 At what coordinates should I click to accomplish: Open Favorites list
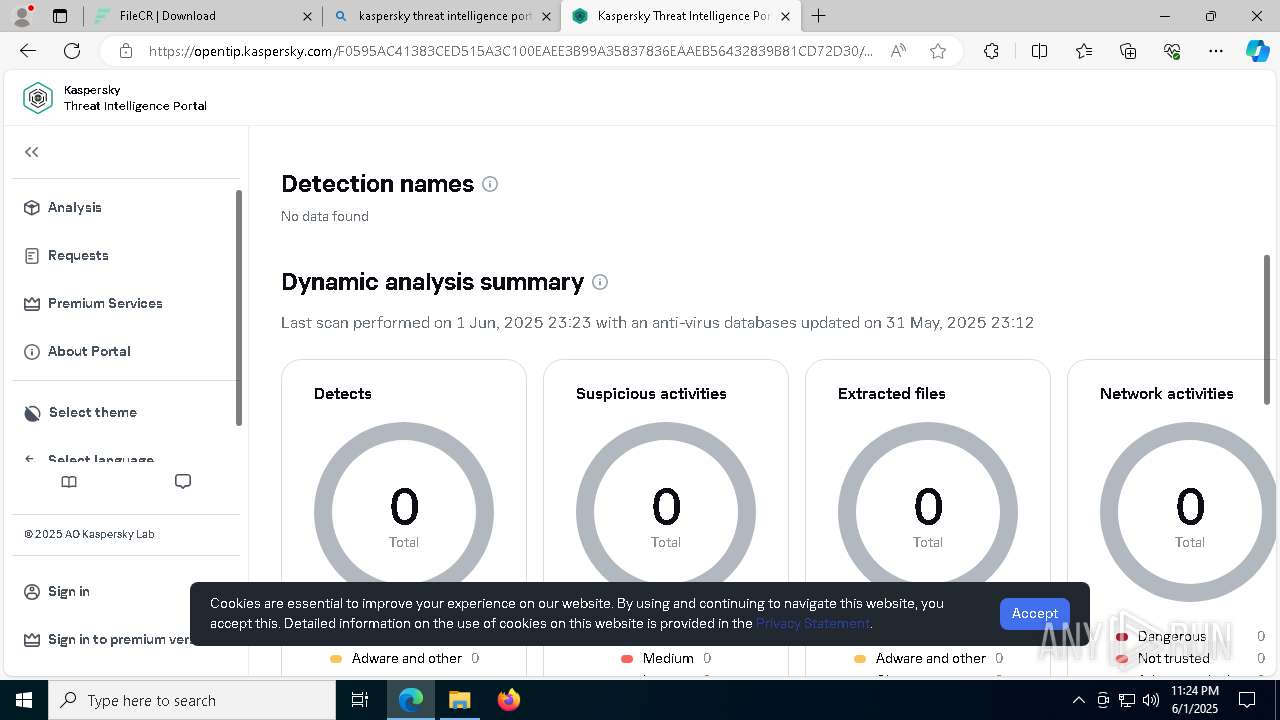click(x=1084, y=51)
